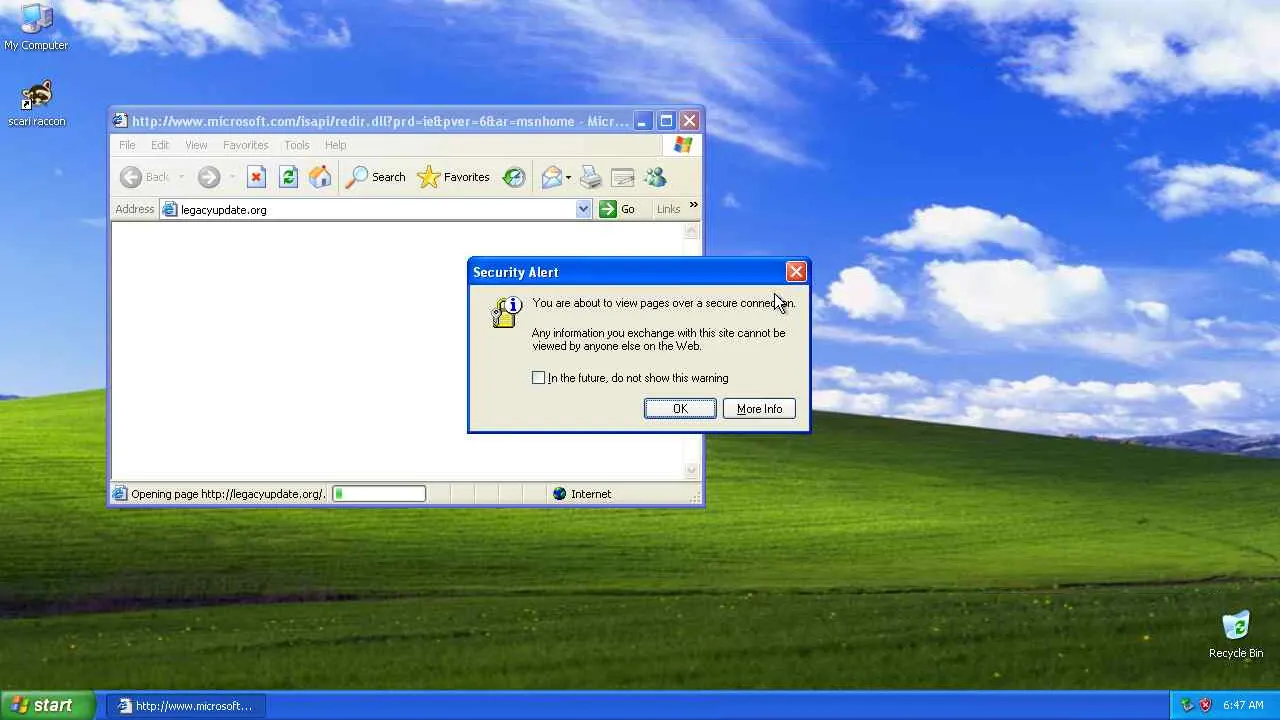This screenshot has height=720, width=1280.
Task: Open the Address bar dropdown list
Action: [584, 209]
